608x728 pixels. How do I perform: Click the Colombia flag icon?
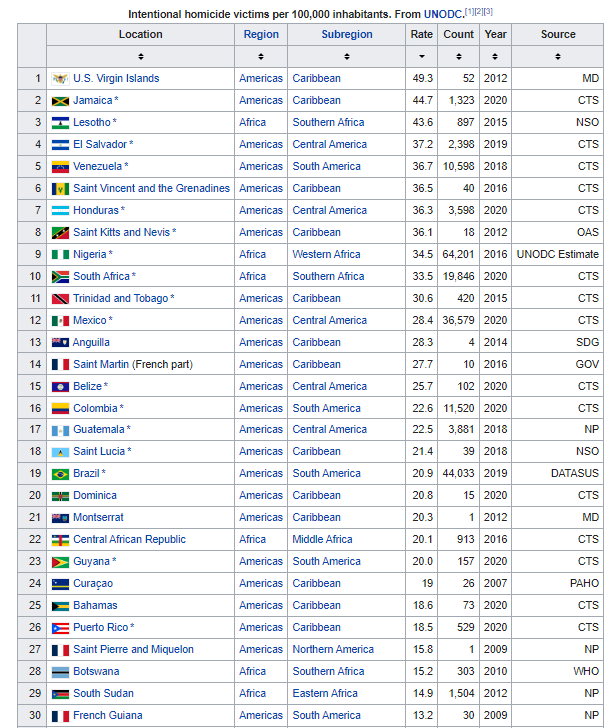(x=60, y=409)
